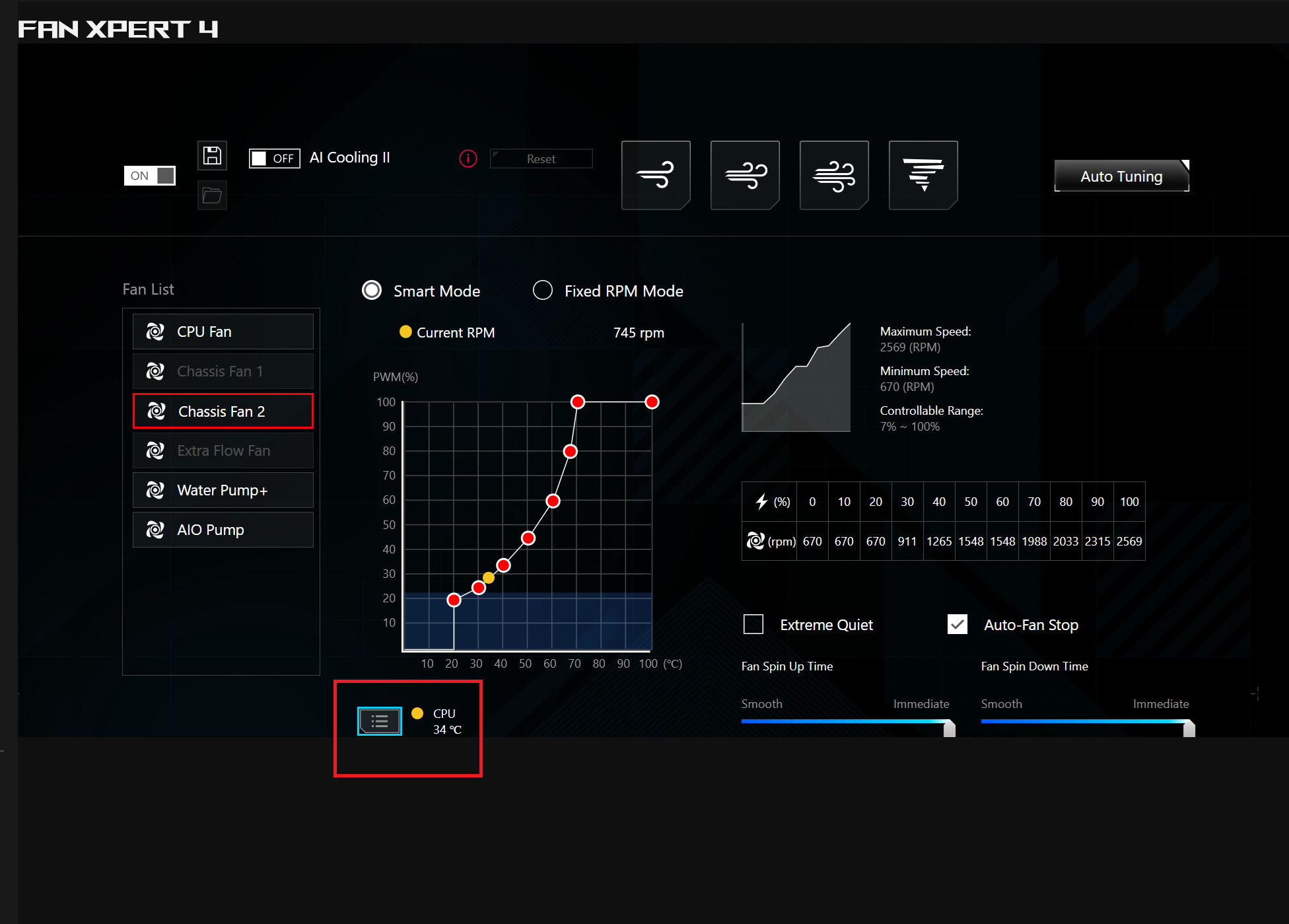1289x924 pixels.
Task: Click the CPU 34 °C temperature readout
Action: click(x=447, y=721)
